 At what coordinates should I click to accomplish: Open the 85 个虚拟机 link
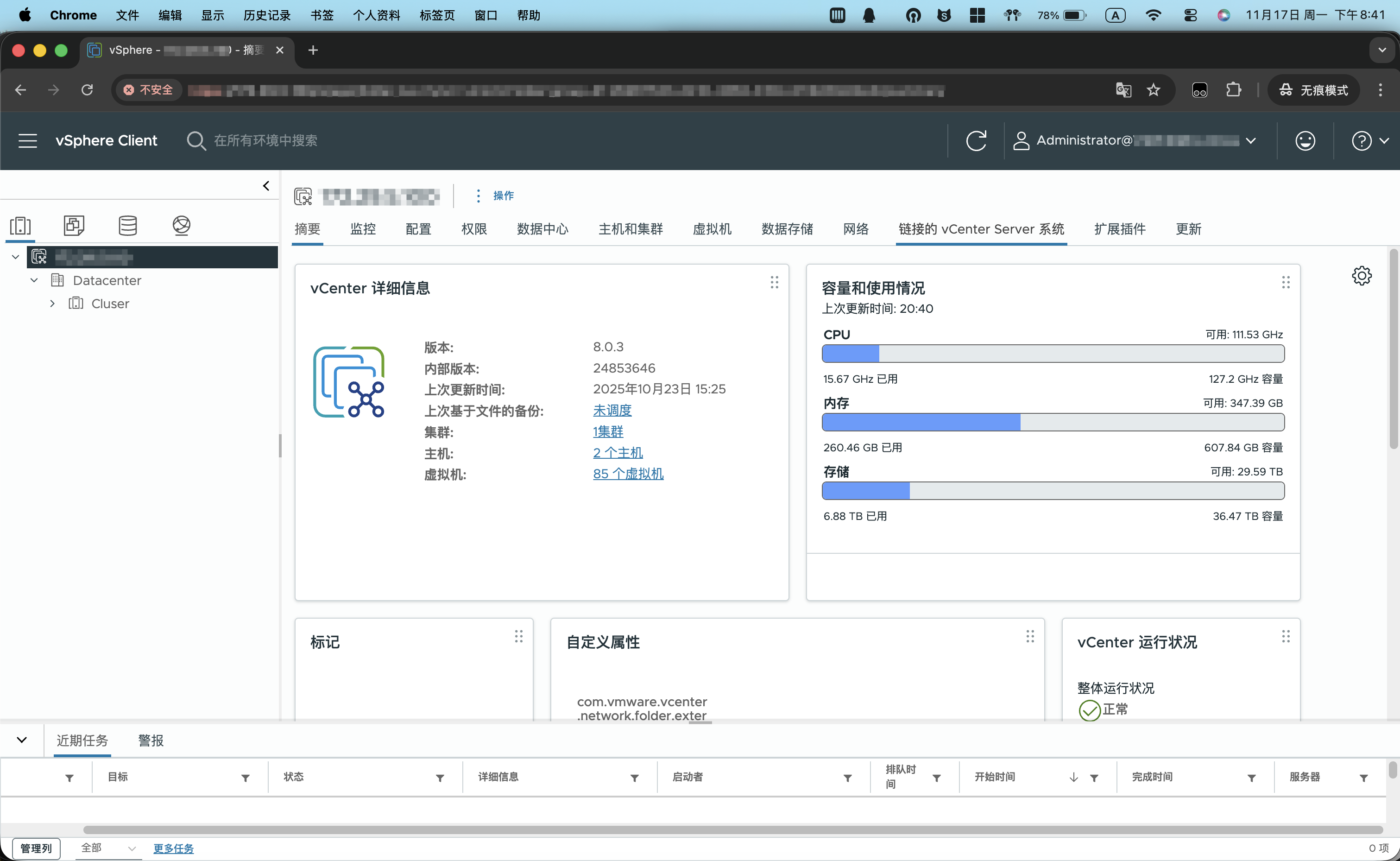click(x=628, y=474)
